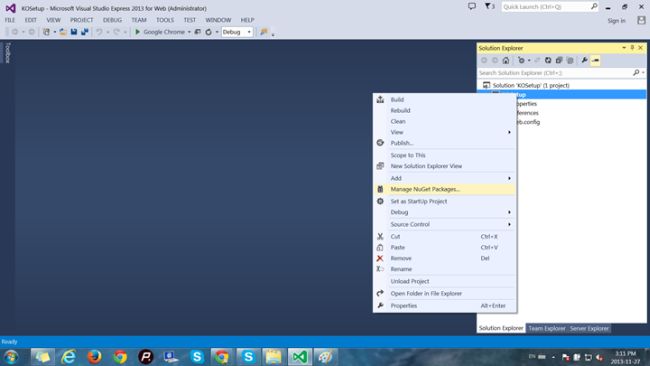This screenshot has height=366, width=650.
Task: Switch to the Server Explorer tab
Action: [x=589, y=328]
